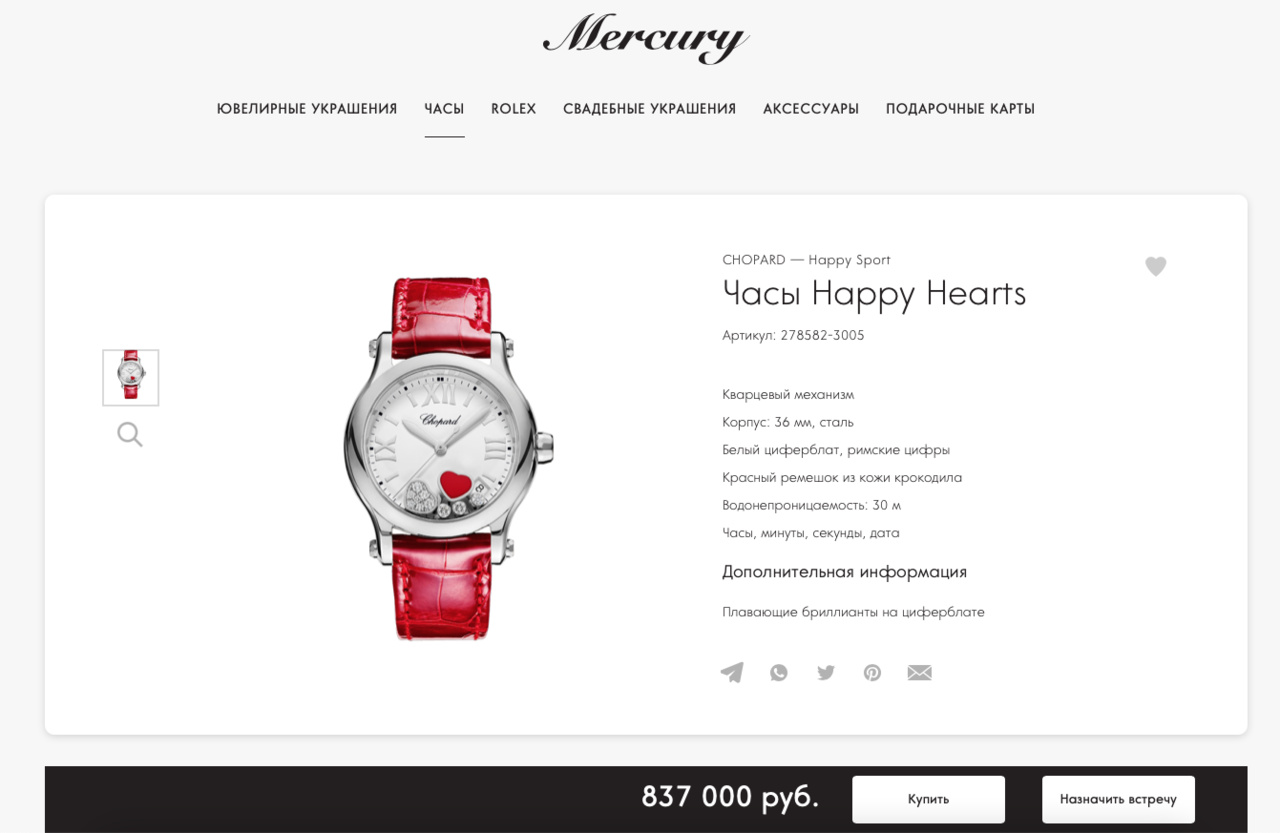
Task: Share the watch by email envelope icon
Action: pyautogui.click(x=920, y=672)
